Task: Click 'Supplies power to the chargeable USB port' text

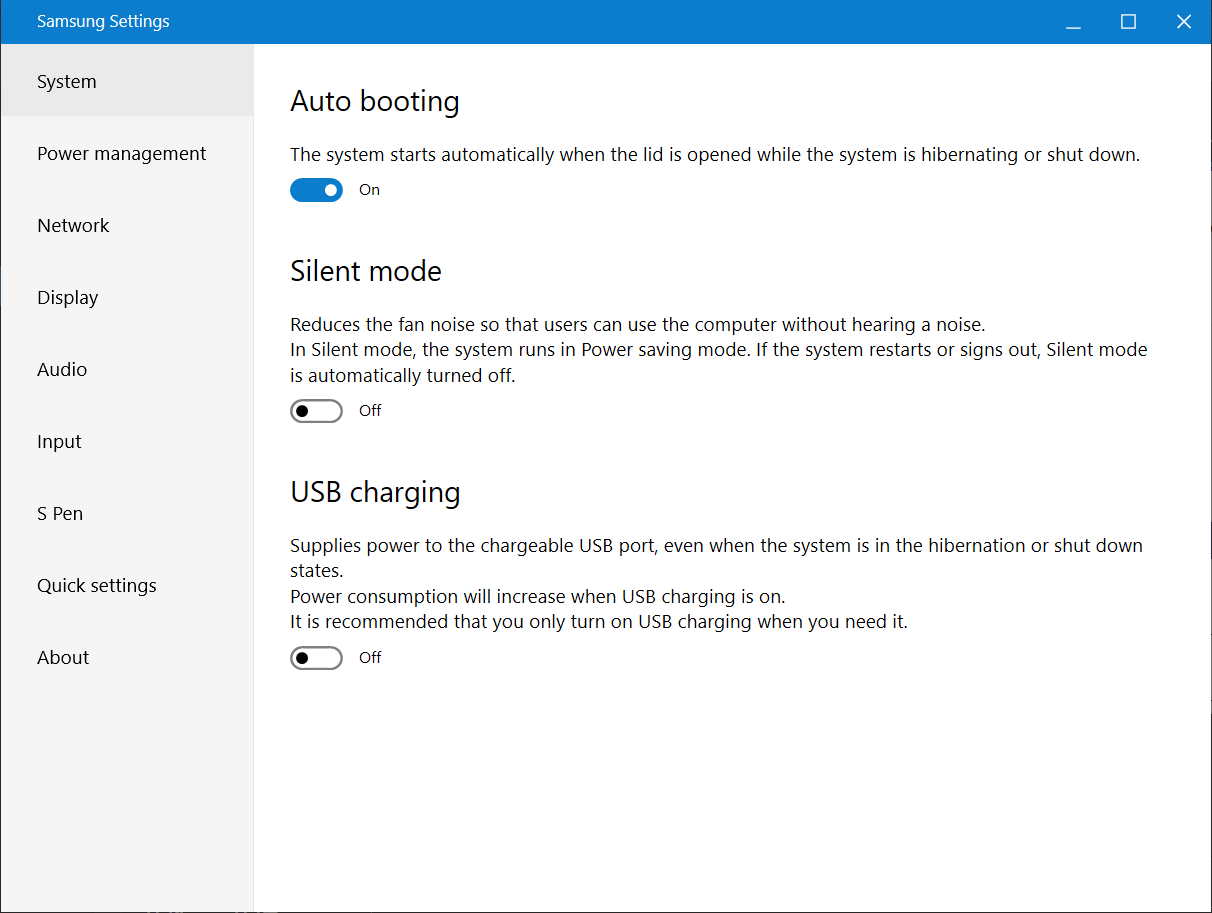Action: 716,558
